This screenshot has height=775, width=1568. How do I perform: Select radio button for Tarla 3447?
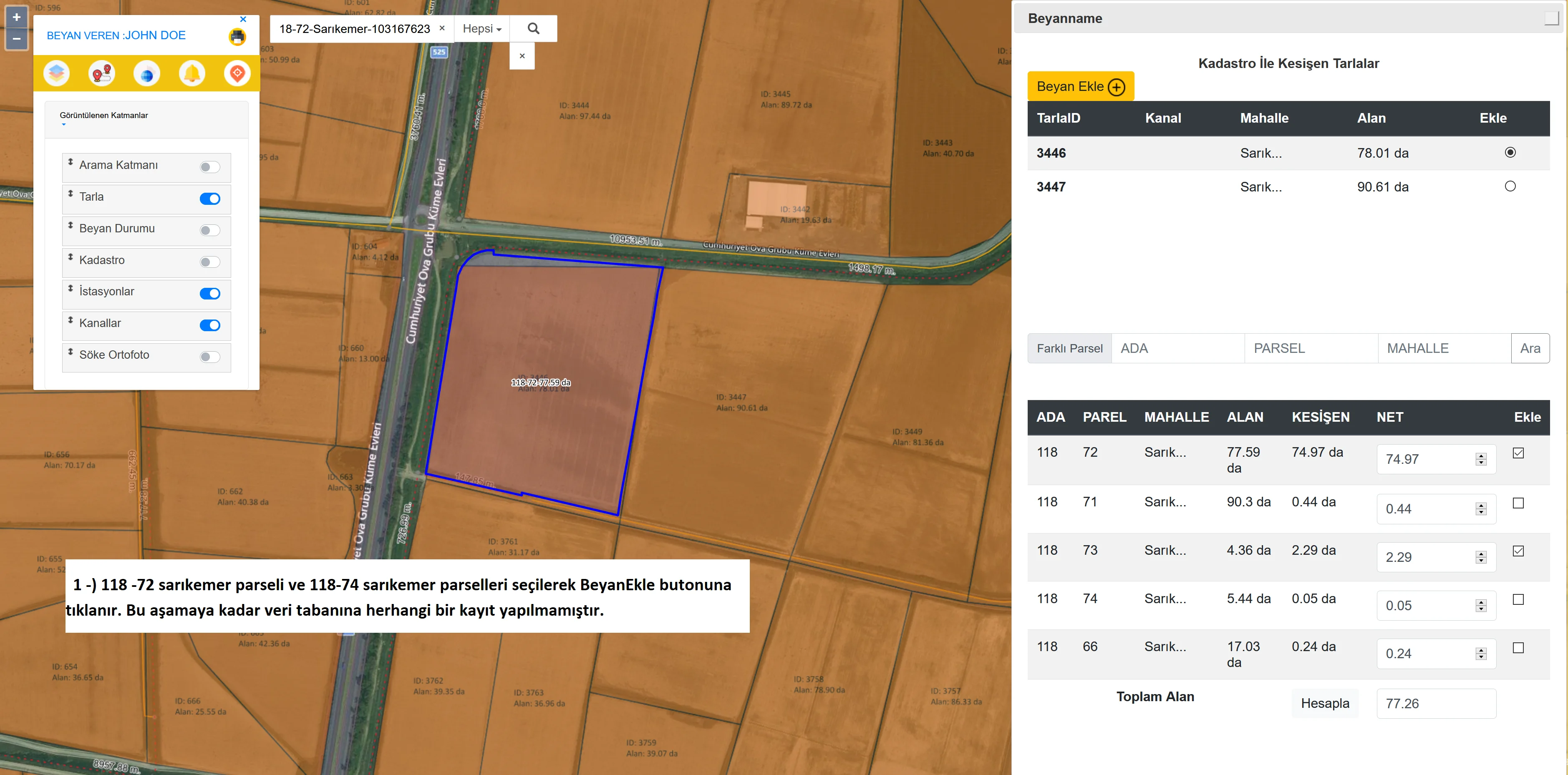click(x=1510, y=187)
